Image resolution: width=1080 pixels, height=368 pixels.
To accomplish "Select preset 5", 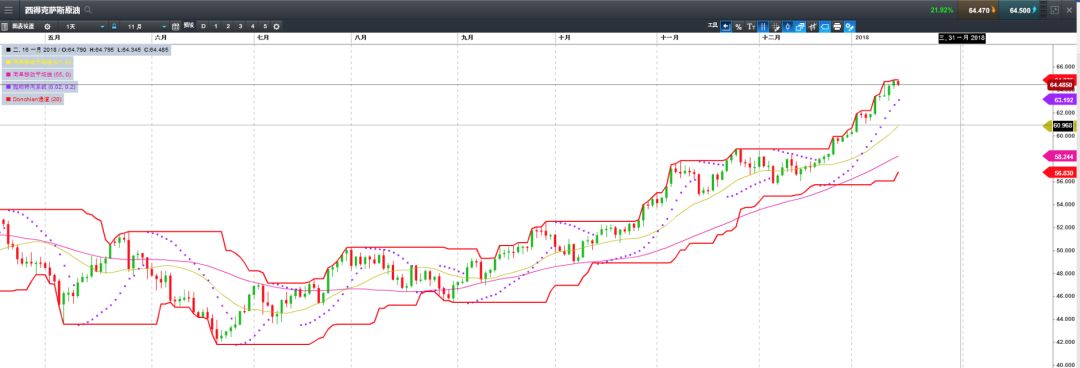I will [x=265, y=26].
